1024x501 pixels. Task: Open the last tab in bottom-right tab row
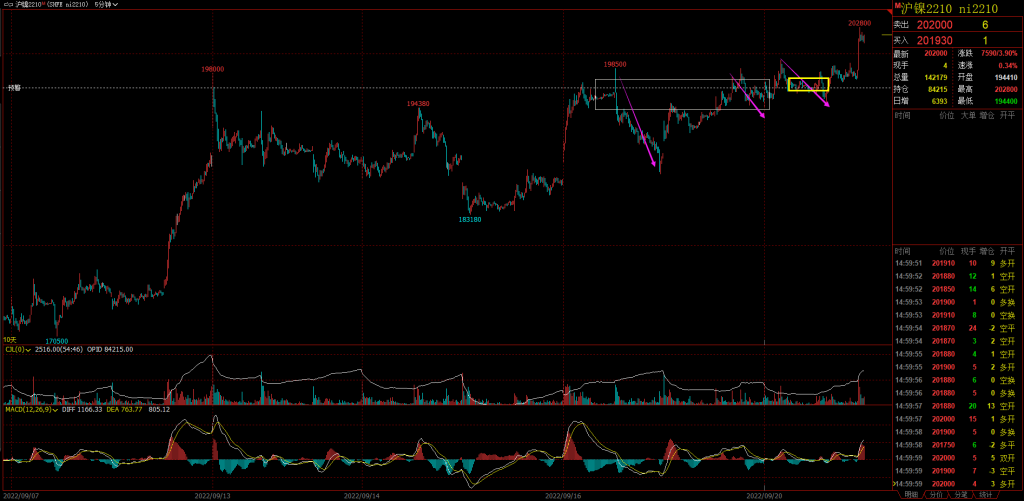(986, 494)
